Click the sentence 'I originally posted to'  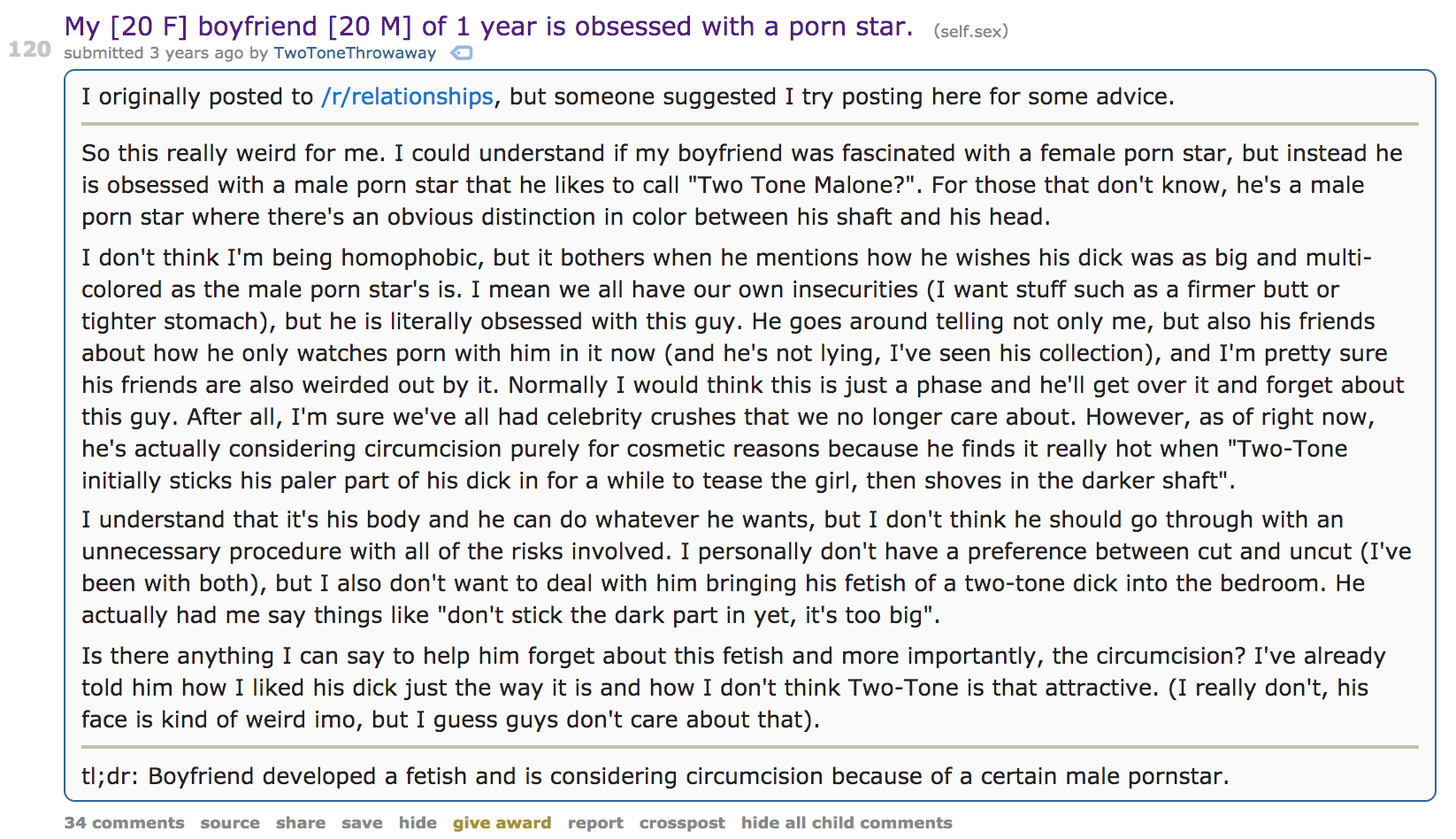pos(197,96)
